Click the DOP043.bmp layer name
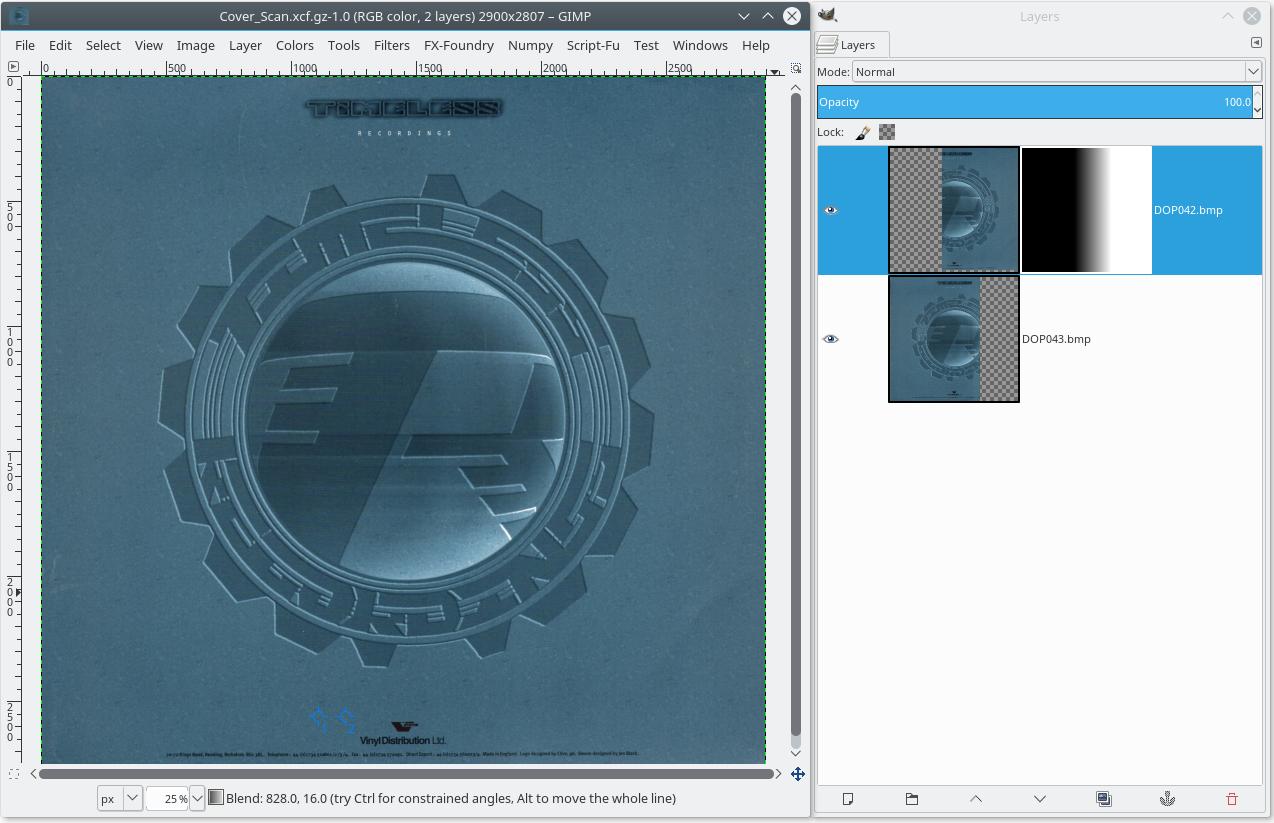The width and height of the screenshot is (1274, 823). [x=1056, y=339]
